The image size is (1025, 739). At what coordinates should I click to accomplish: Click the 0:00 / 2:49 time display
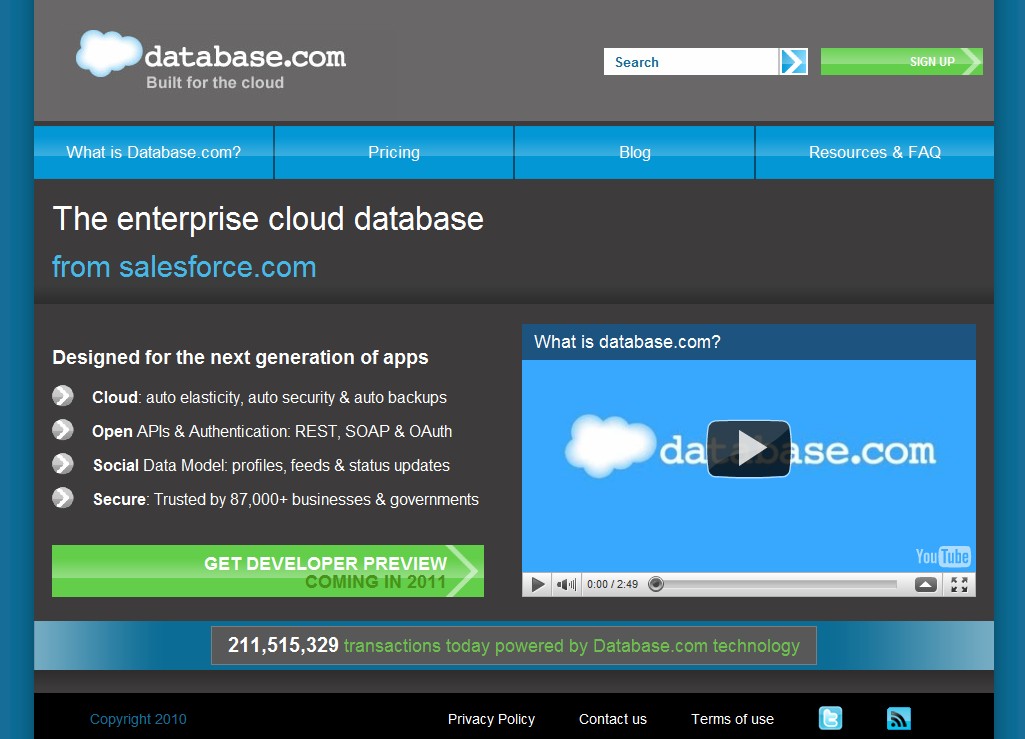click(613, 584)
